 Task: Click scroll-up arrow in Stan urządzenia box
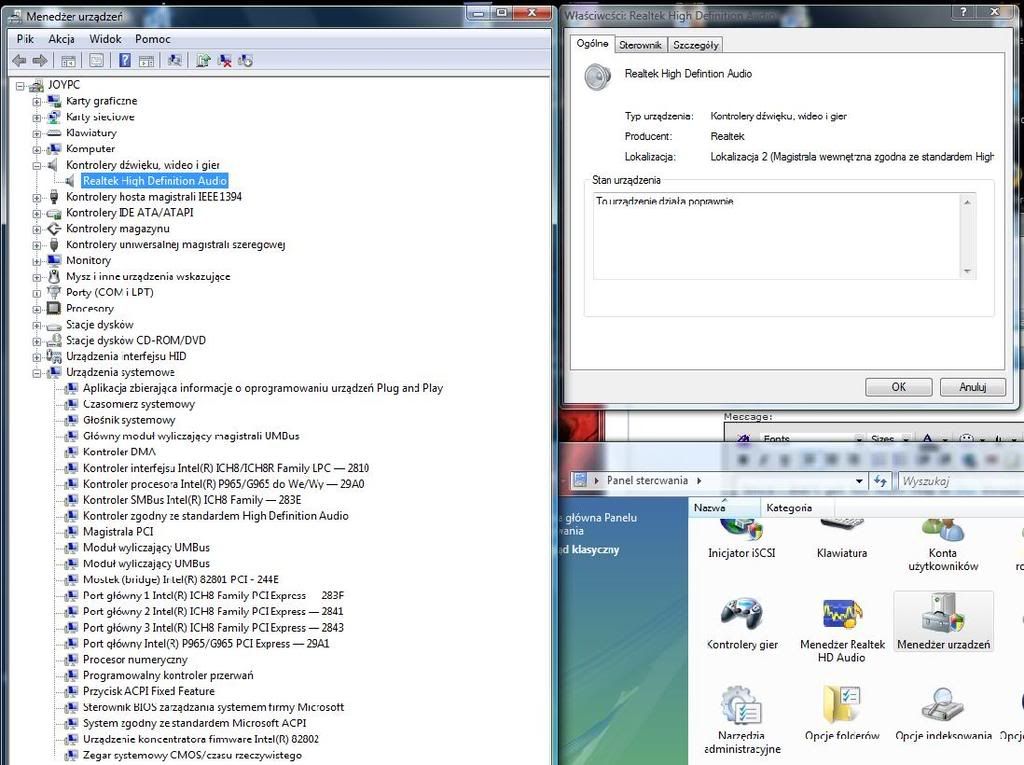967,203
